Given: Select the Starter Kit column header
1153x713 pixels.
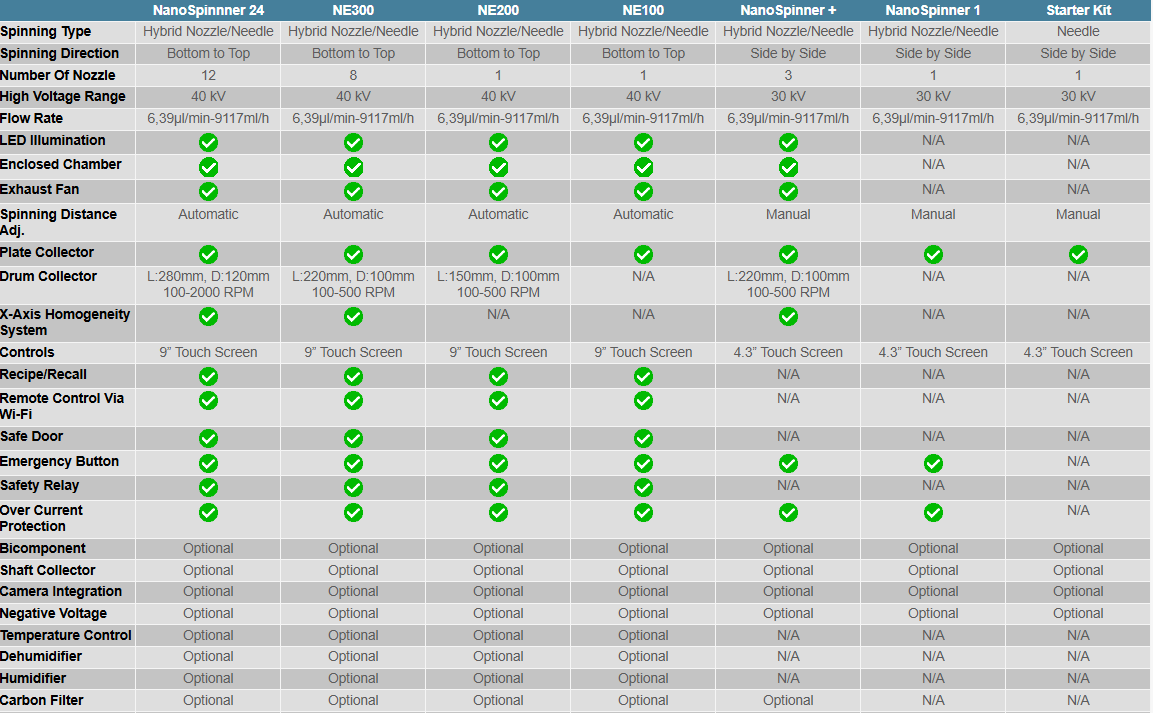Looking at the screenshot, I should pyautogui.click(x=1078, y=10).
